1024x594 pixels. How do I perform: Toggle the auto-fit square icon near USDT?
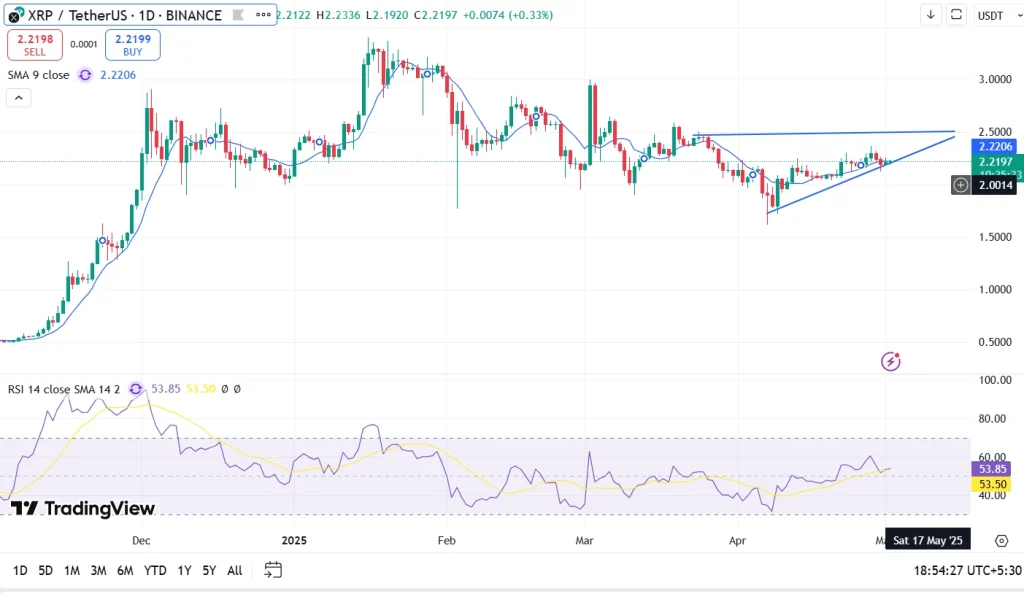[956, 15]
